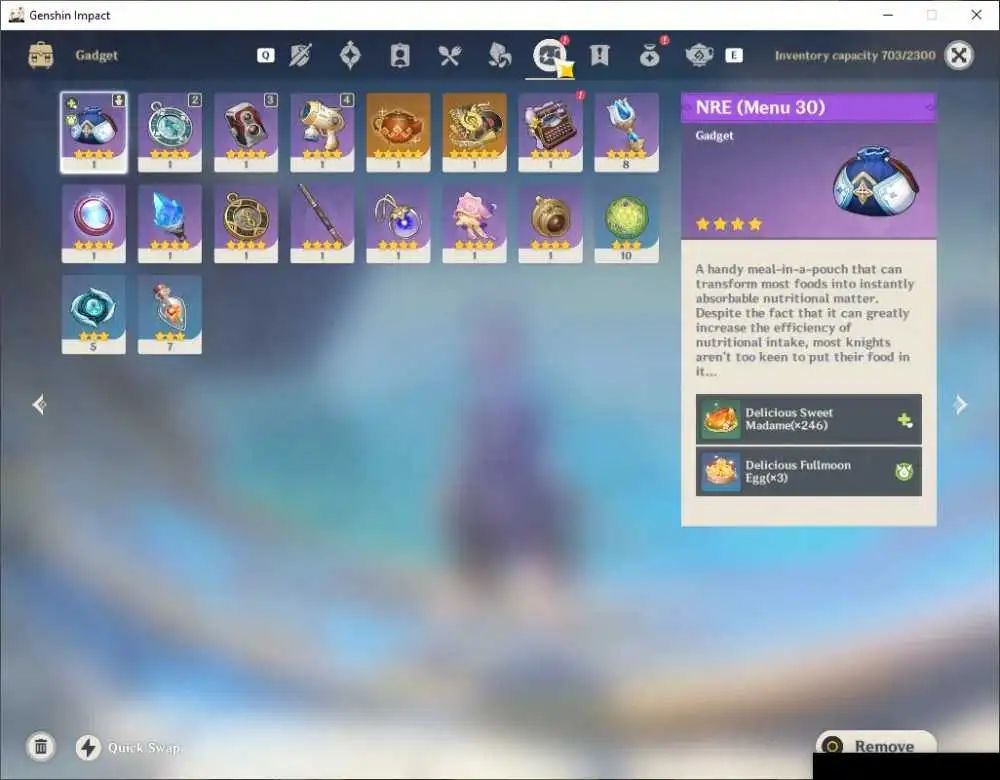The image size is (1000, 780).
Task: Click the Quick Swap button
Action: (x=129, y=747)
